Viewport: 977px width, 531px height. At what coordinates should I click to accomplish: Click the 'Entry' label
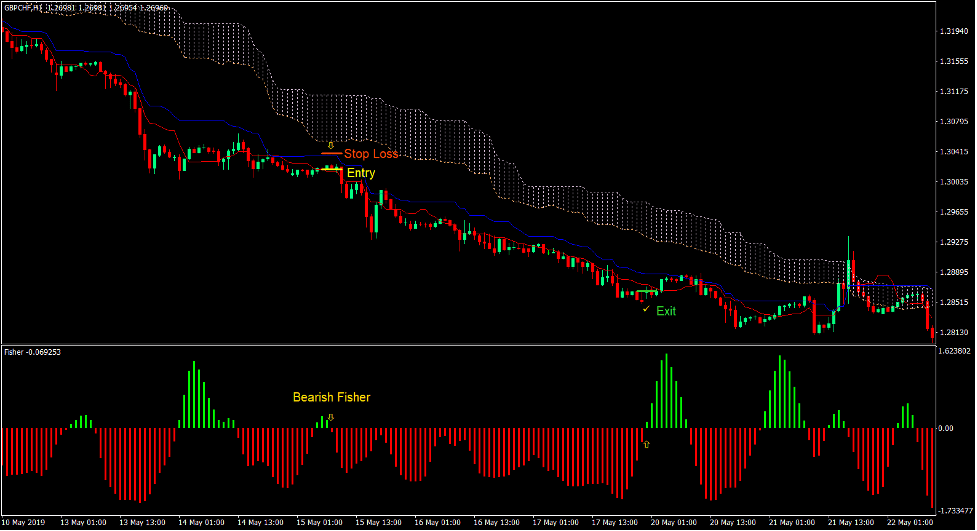pos(361,173)
